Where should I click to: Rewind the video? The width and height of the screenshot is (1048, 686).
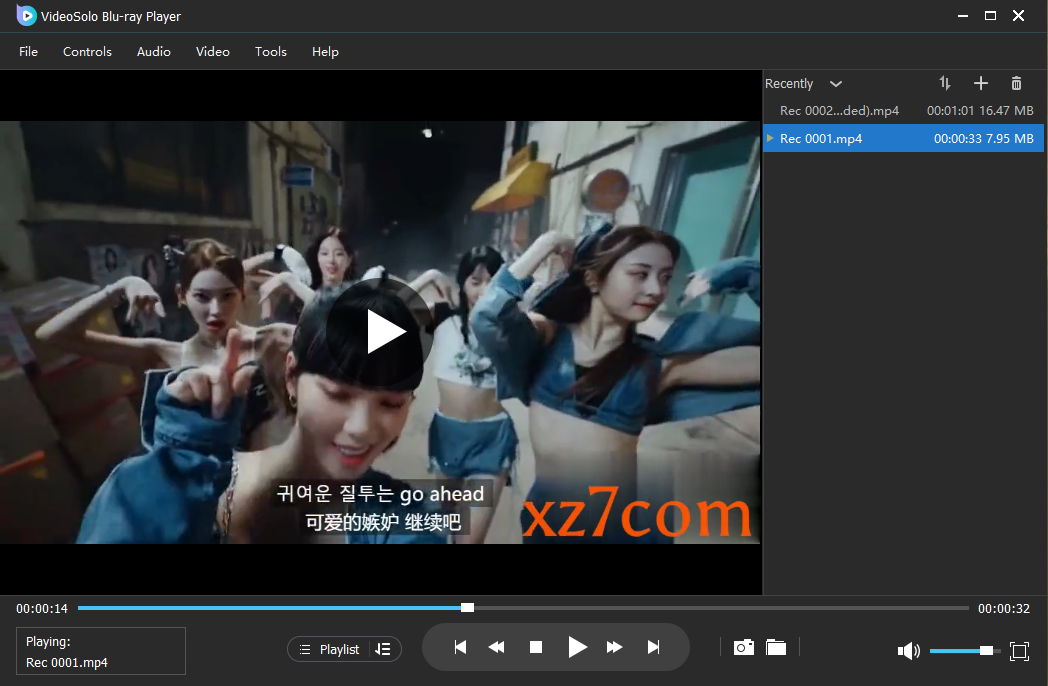(497, 647)
